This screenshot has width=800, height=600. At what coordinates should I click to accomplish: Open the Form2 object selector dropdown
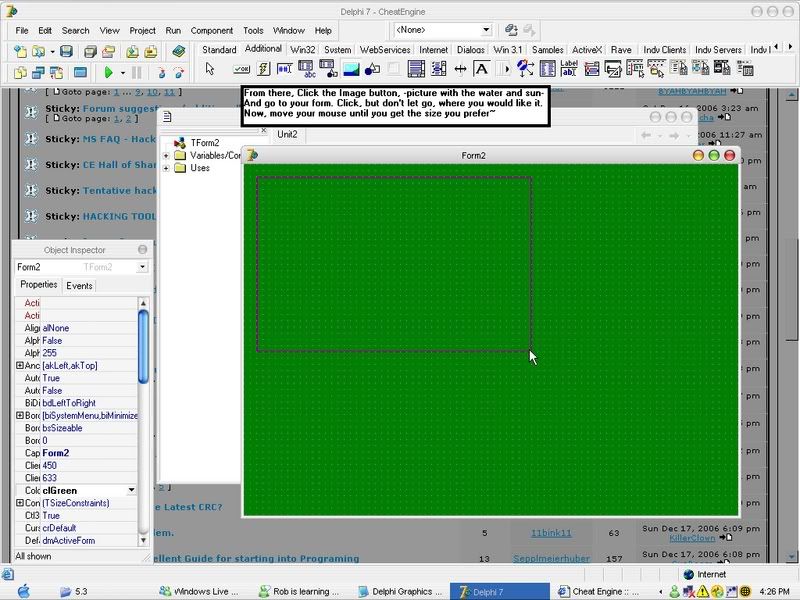click(x=142, y=267)
